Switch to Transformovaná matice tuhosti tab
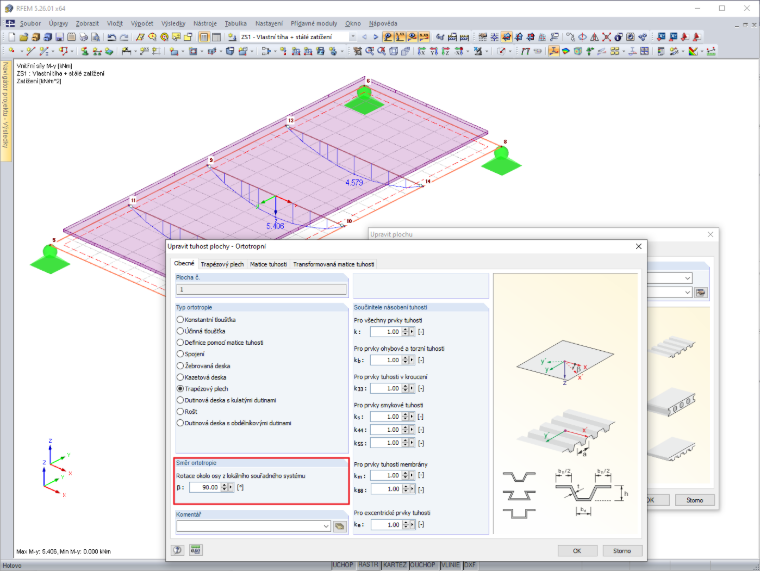This screenshot has width=760, height=571. tap(333, 264)
